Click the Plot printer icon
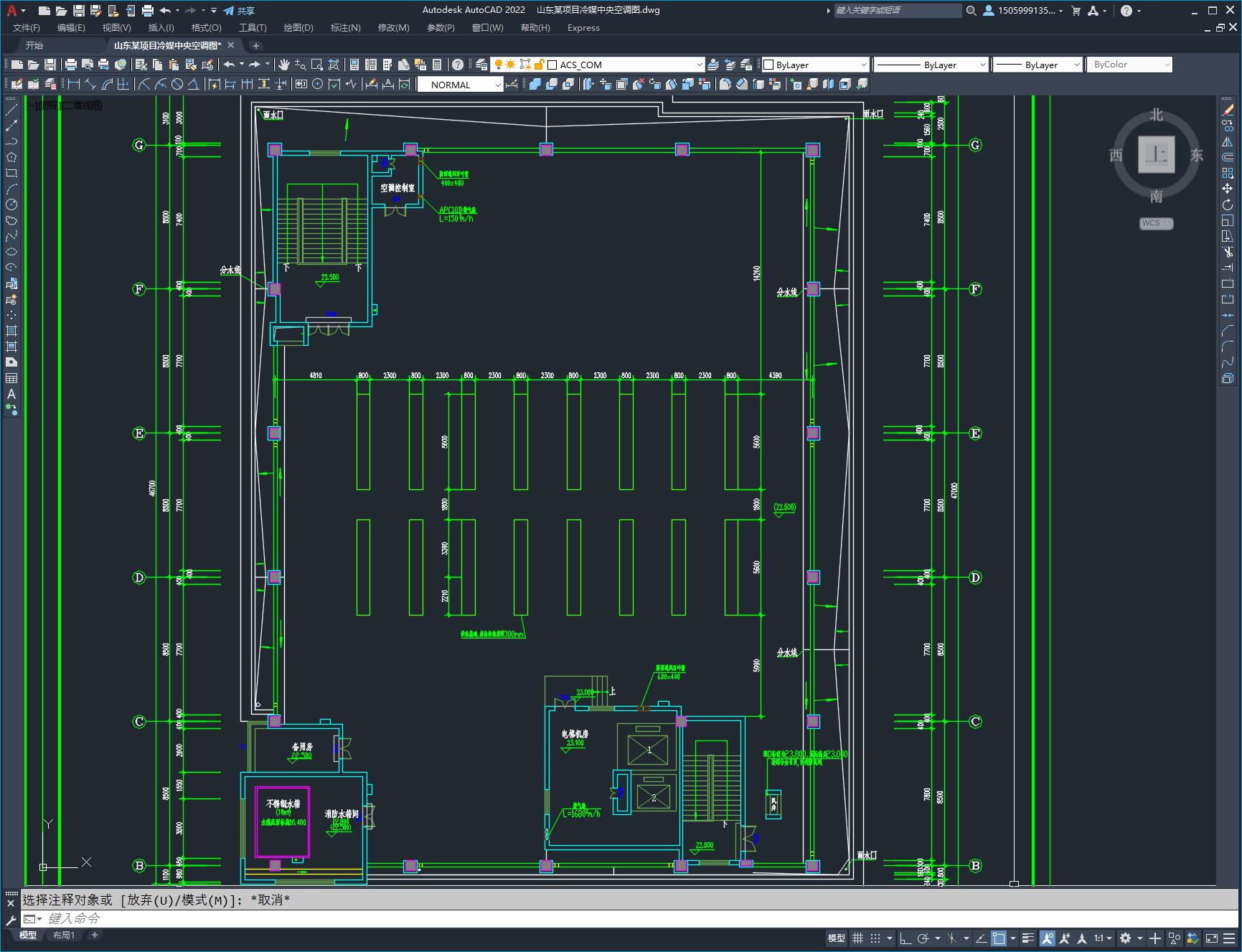 tap(70, 65)
